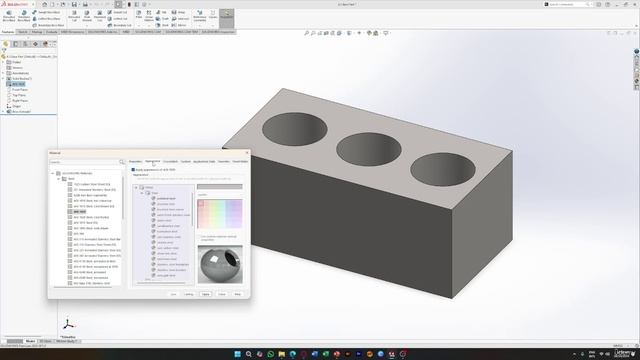640x360 pixels.
Task: Open the Reference Geometry dropdown arrow
Action: (x=200, y=25)
